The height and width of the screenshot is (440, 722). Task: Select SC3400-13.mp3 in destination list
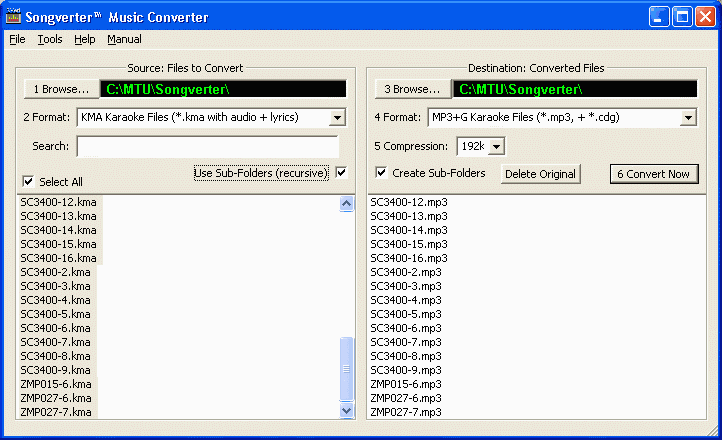coord(409,216)
